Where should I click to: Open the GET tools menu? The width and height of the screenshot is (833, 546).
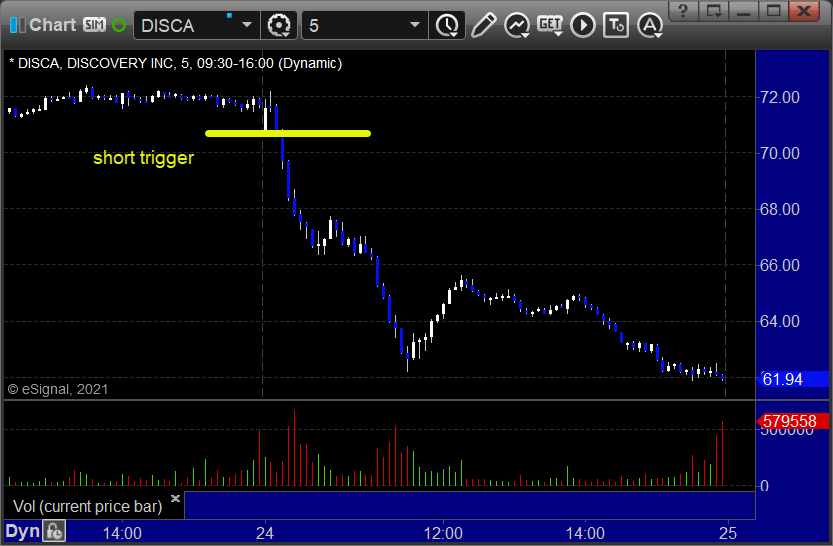click(550, 25)
